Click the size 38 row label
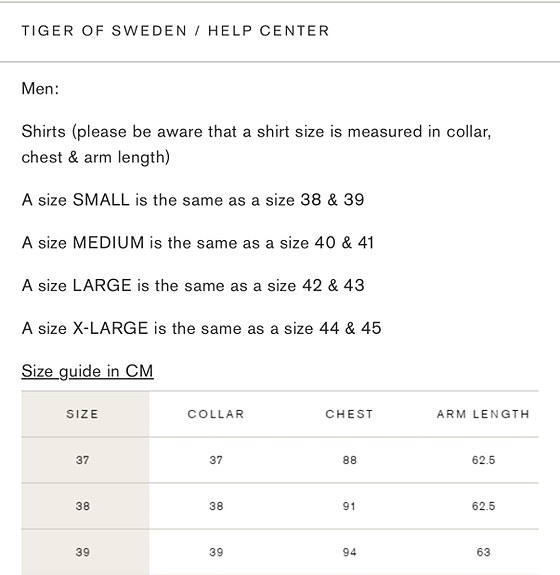Viewport: 560px width, 575px height. point(83,506)
